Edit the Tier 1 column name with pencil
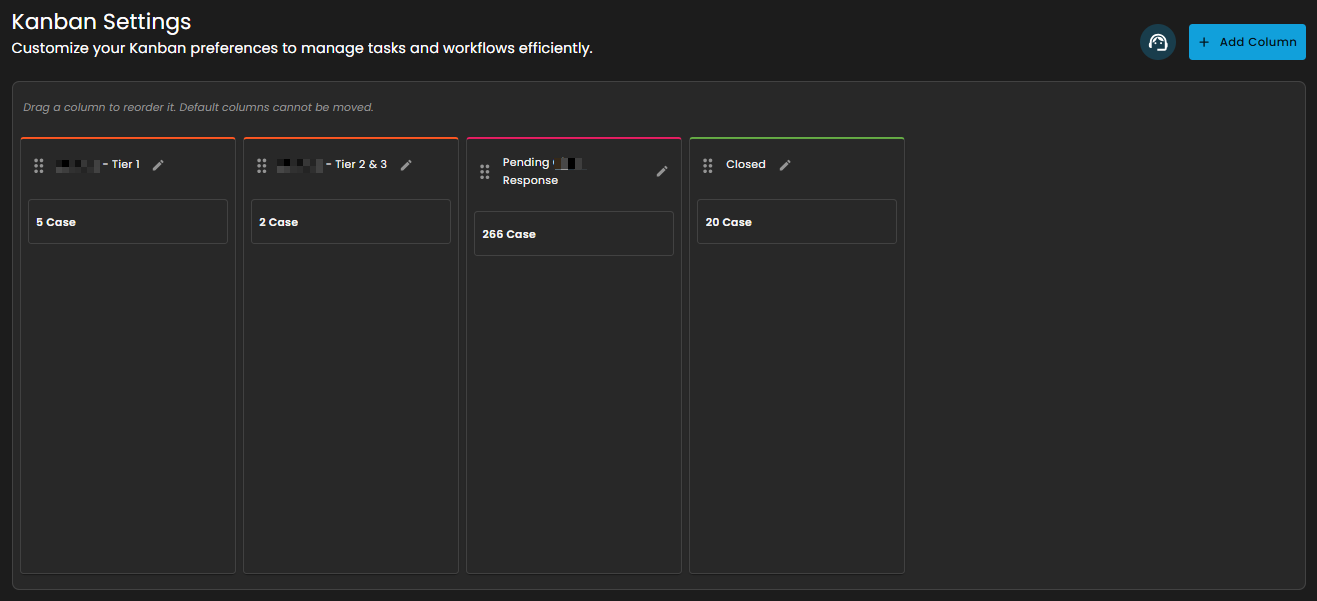The height and width of the screenshot is (601, 1317). (x=158, y=165)
